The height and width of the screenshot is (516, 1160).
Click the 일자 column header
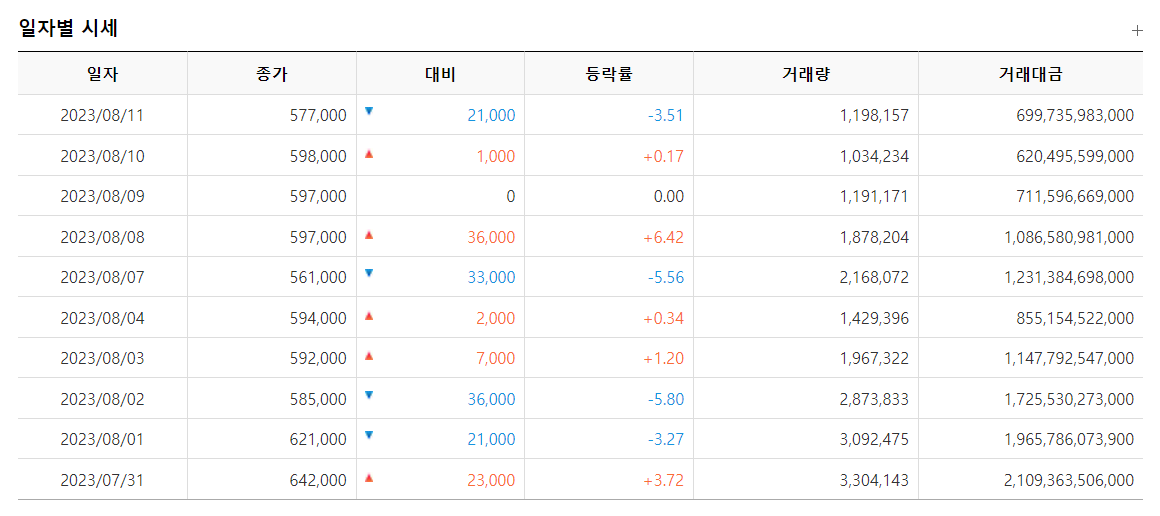(x=102, y=73)
